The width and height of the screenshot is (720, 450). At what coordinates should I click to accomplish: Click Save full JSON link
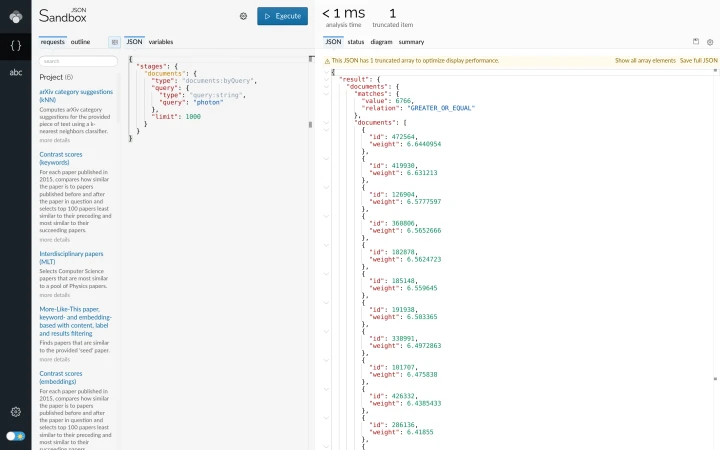(698, 61)
